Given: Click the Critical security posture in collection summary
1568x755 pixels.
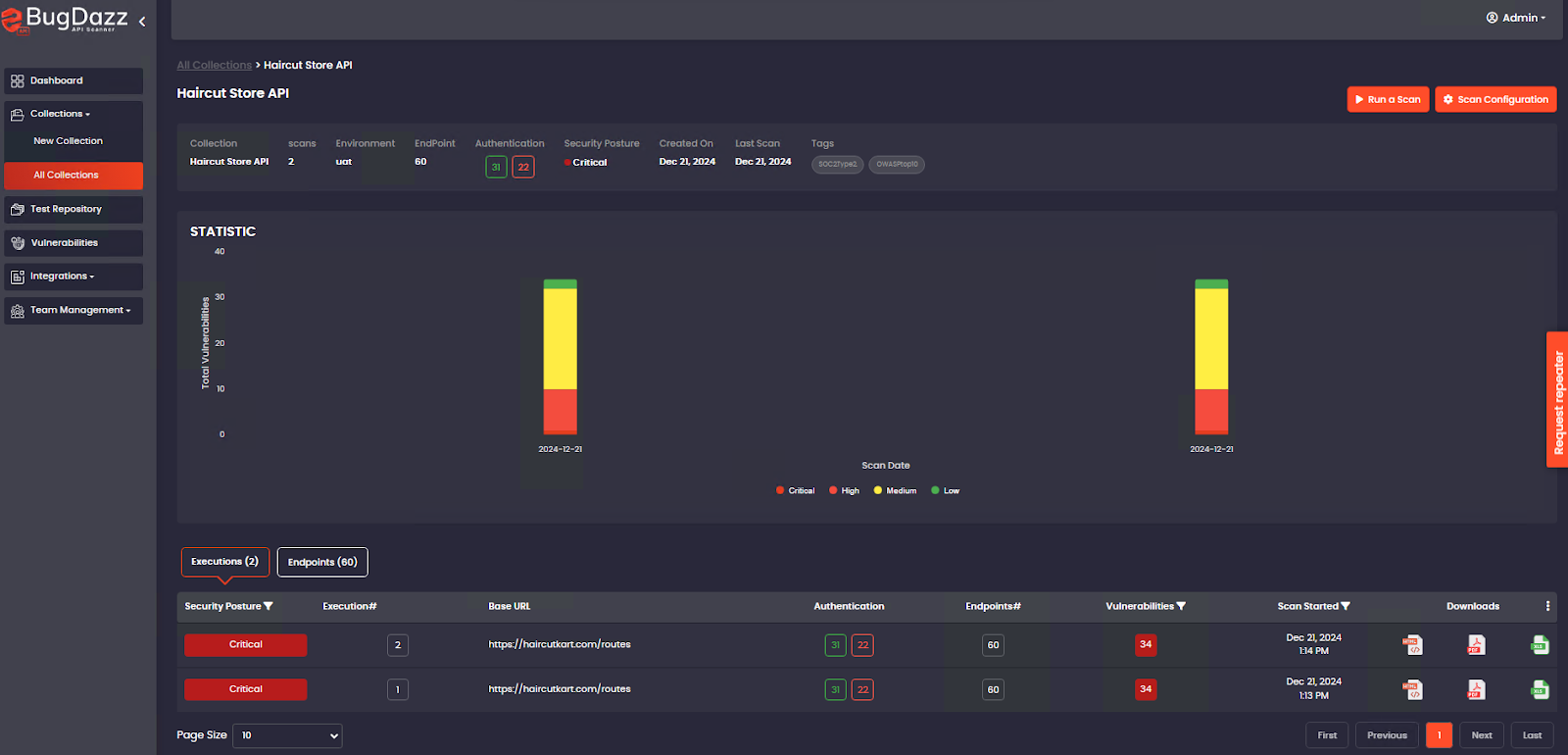Looking at the screenshot, I should tap(585, 163).
